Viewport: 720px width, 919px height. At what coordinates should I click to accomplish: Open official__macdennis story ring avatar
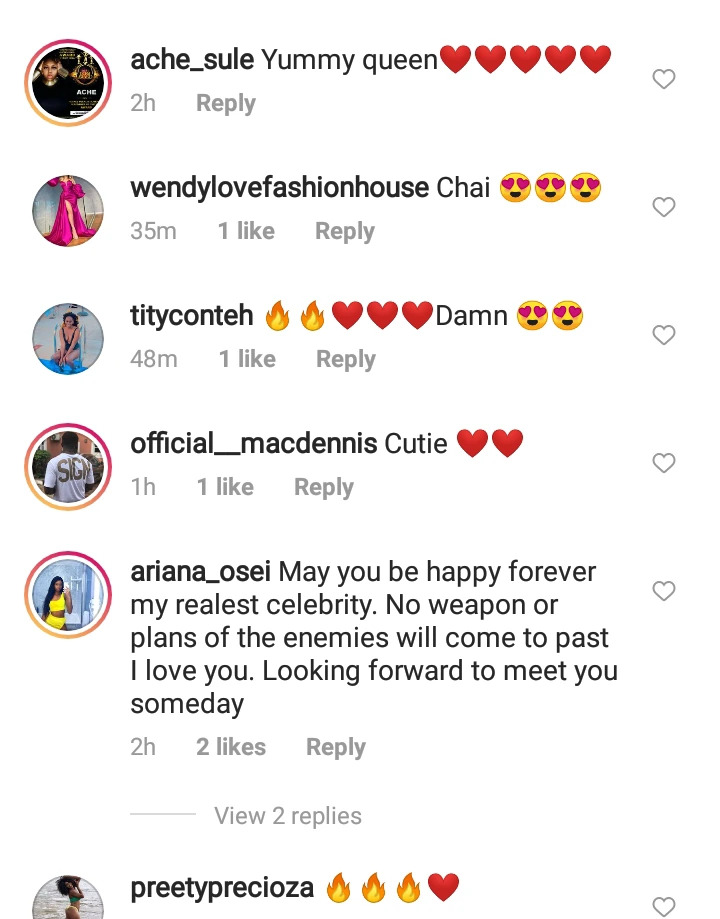[68, 467]
